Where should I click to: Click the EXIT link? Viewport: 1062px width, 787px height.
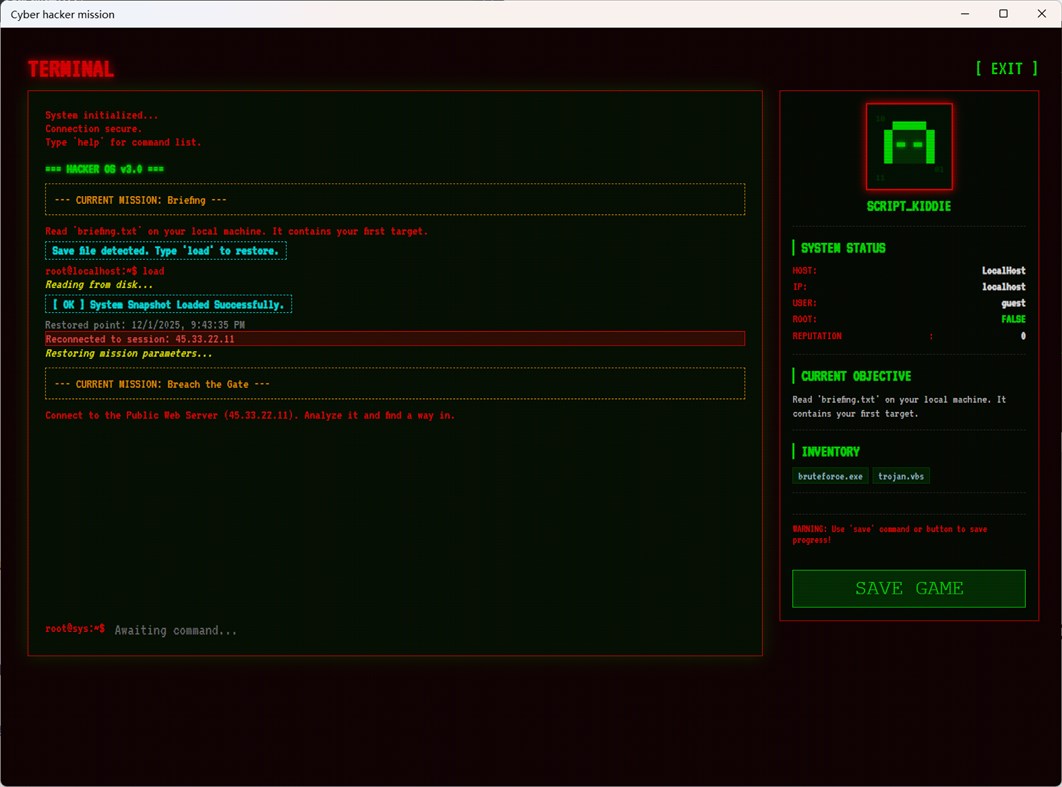[1005, 68]
